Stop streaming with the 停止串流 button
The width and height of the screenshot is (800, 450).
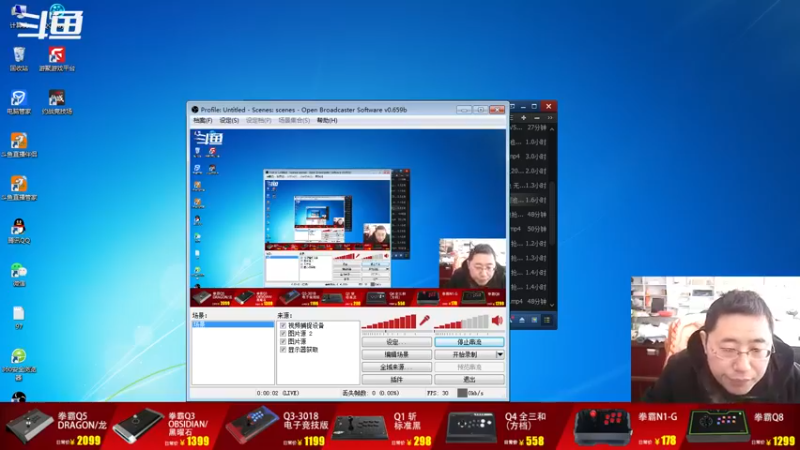[x=469, y=342]
